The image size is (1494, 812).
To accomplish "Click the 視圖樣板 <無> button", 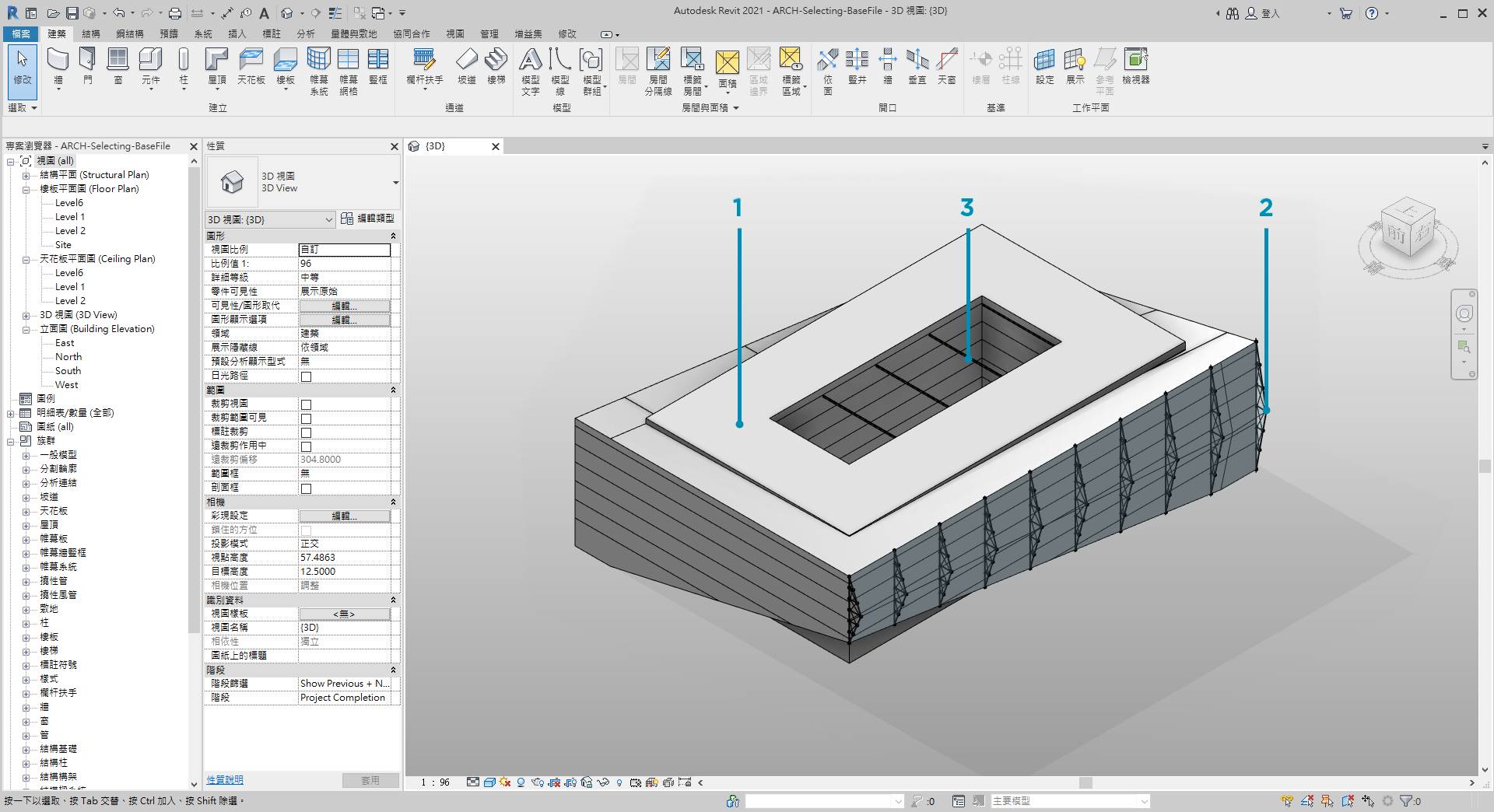I will tap(345, 614).
